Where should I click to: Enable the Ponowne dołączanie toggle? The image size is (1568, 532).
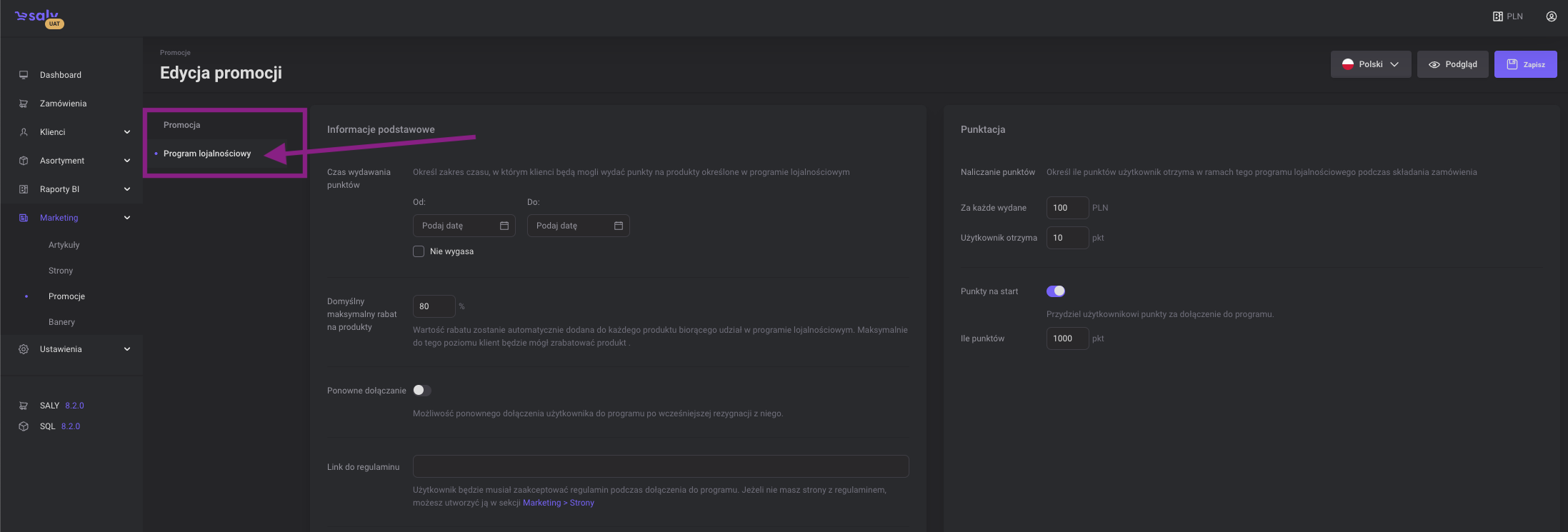coord(421,390)
